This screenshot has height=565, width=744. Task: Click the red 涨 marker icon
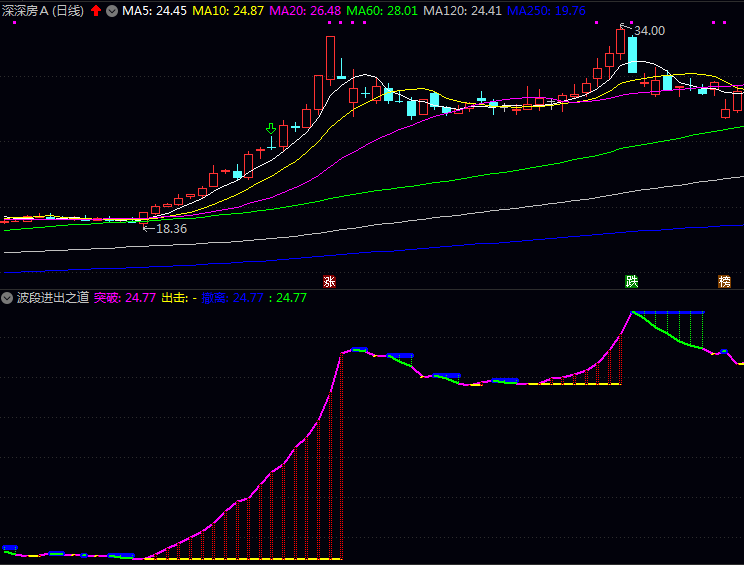click(x=329, y=282)
